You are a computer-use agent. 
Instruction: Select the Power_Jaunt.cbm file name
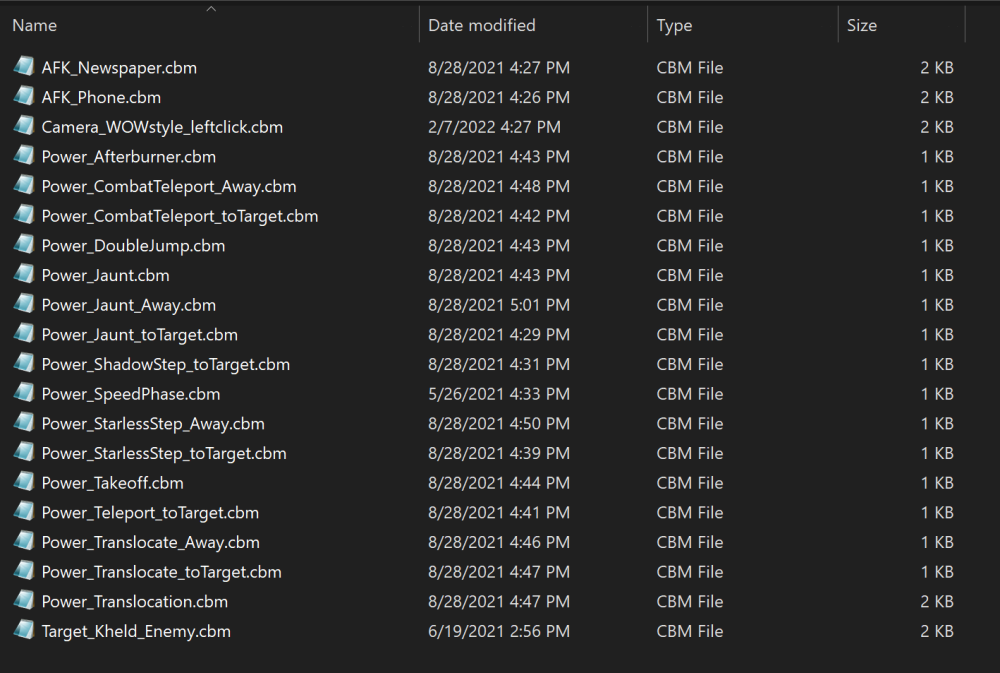point(105,275)
